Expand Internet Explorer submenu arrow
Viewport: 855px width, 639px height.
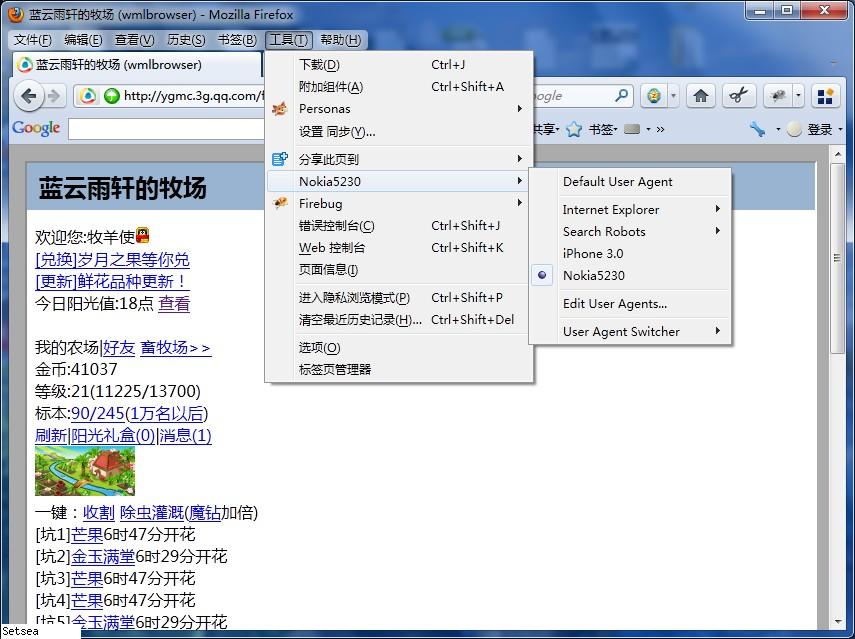[x=718, y=209]
